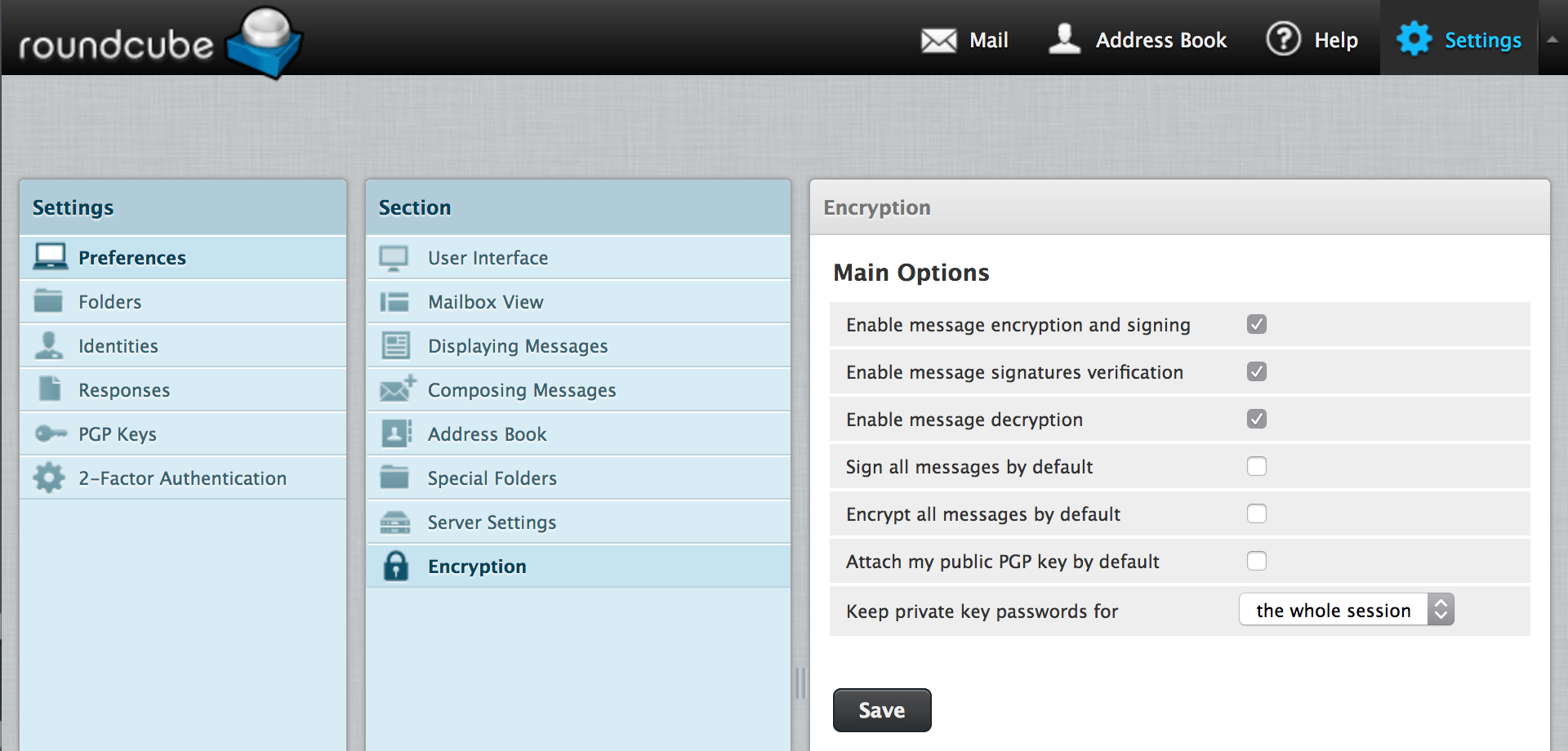Click the Roundcube logo
Image resolution: width=1568 pixels, height=751 pixels.
tap(160, 42)
